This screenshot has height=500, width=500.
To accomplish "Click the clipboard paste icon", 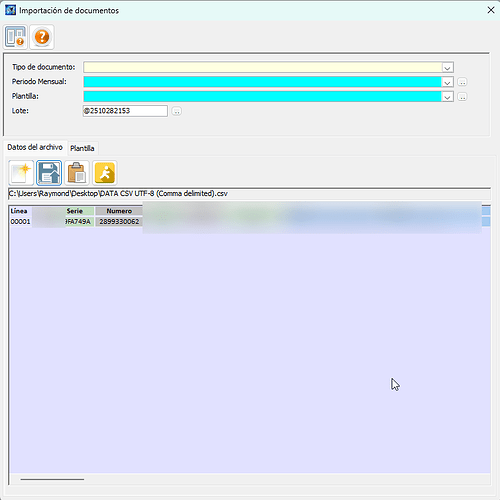I will (77, 173).
